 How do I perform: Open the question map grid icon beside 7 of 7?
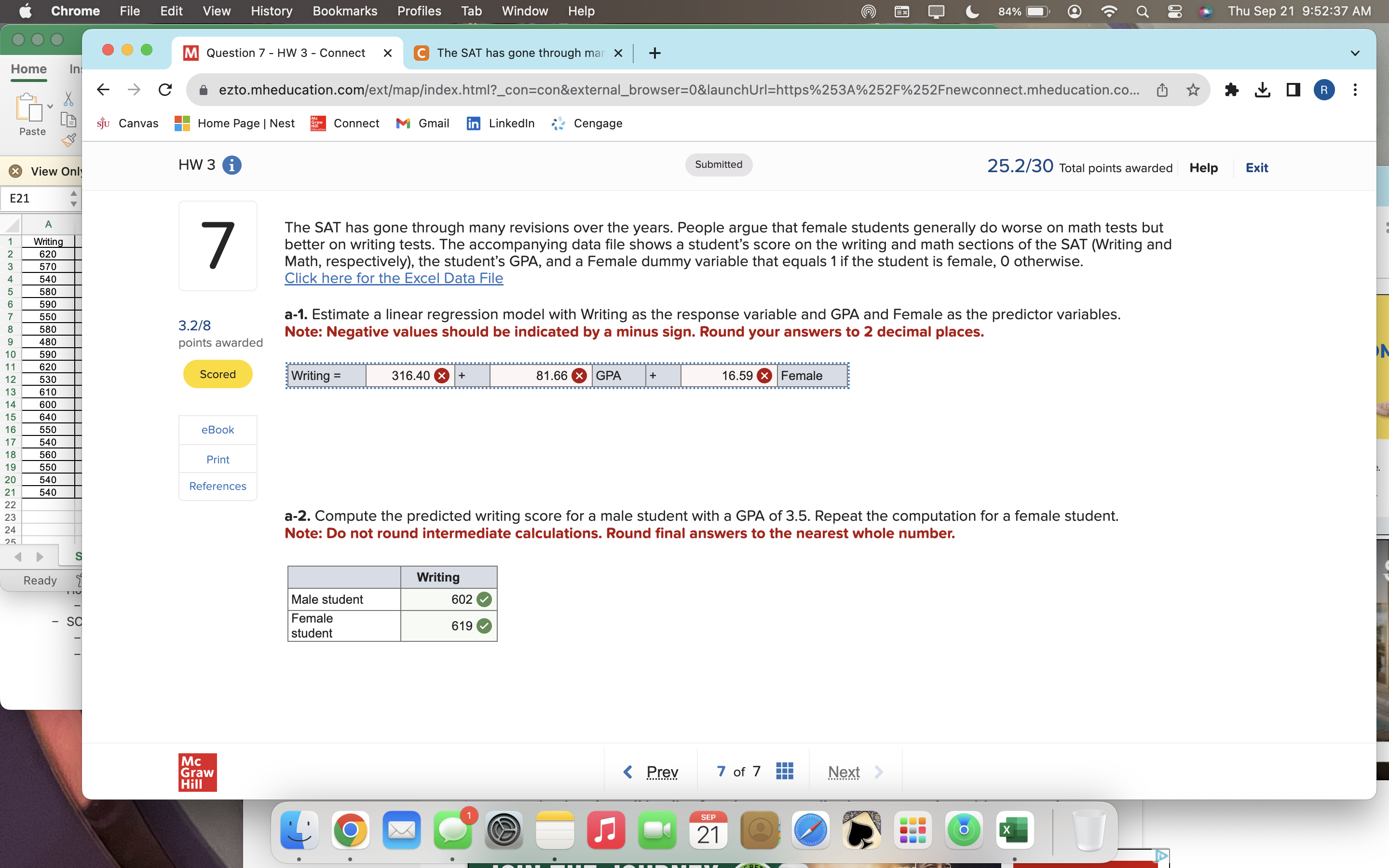pyautogui.click(x=784, y=771)
